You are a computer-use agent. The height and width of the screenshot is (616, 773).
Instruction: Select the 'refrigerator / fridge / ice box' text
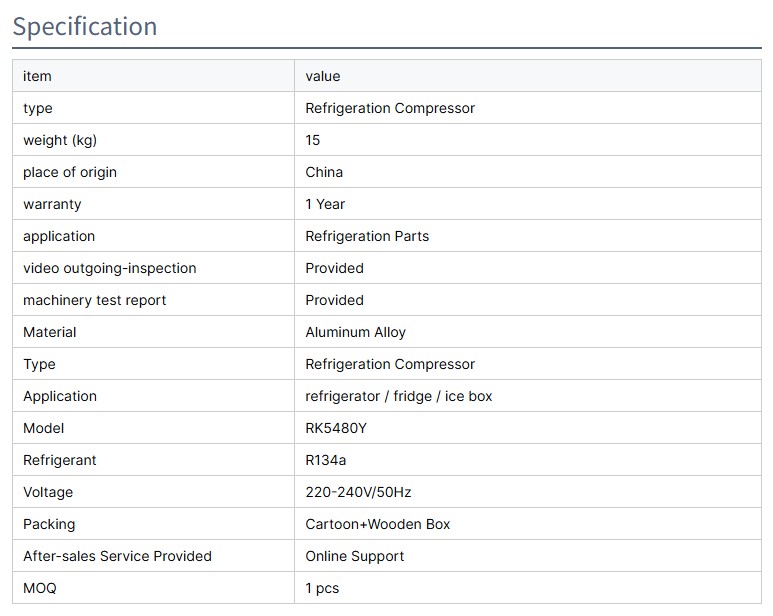398,396
